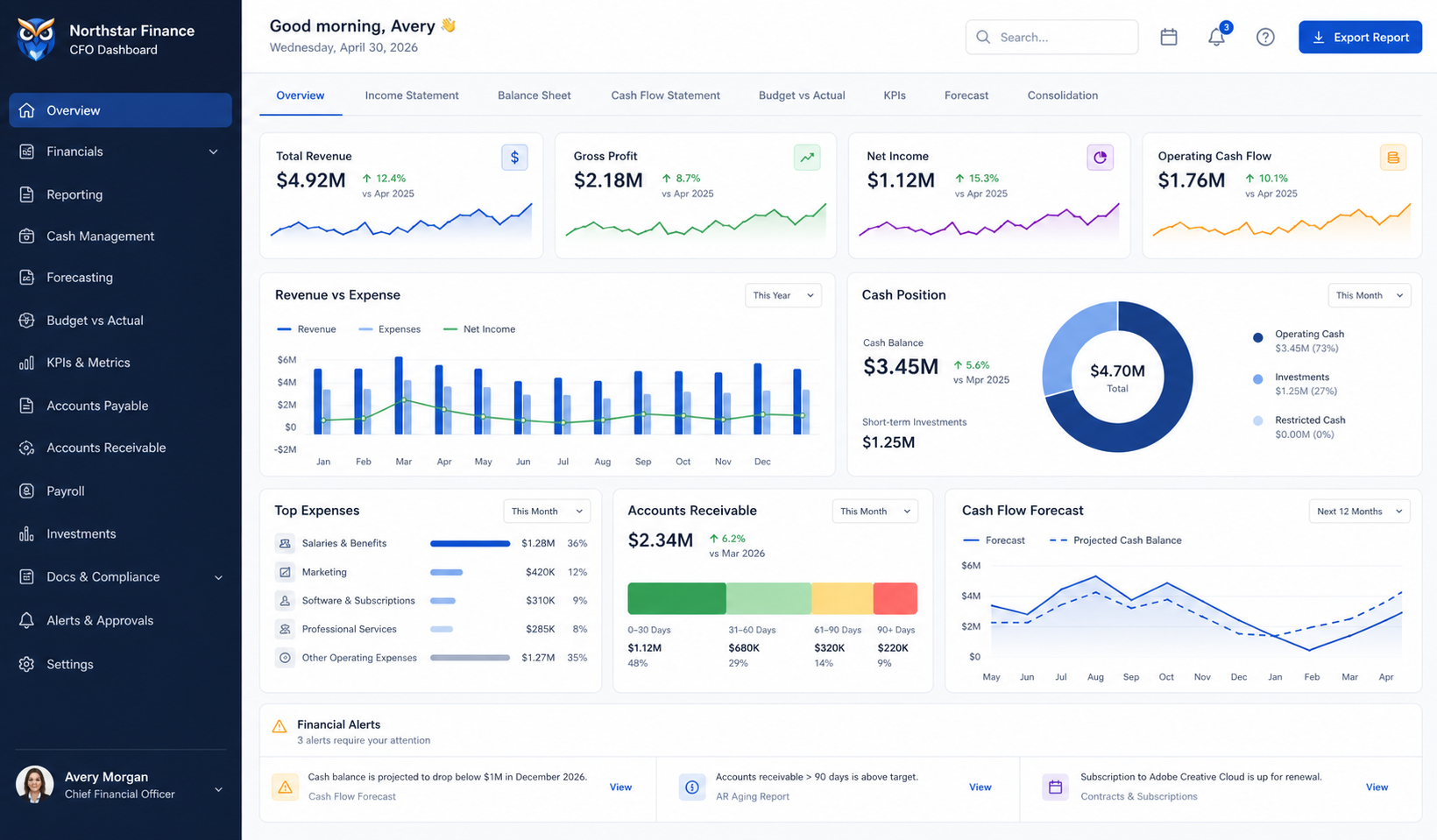Open the Avery Morgan profile menu chevron
The image size is (1437, 840).
pyautogui.click(x=218, y=789)
